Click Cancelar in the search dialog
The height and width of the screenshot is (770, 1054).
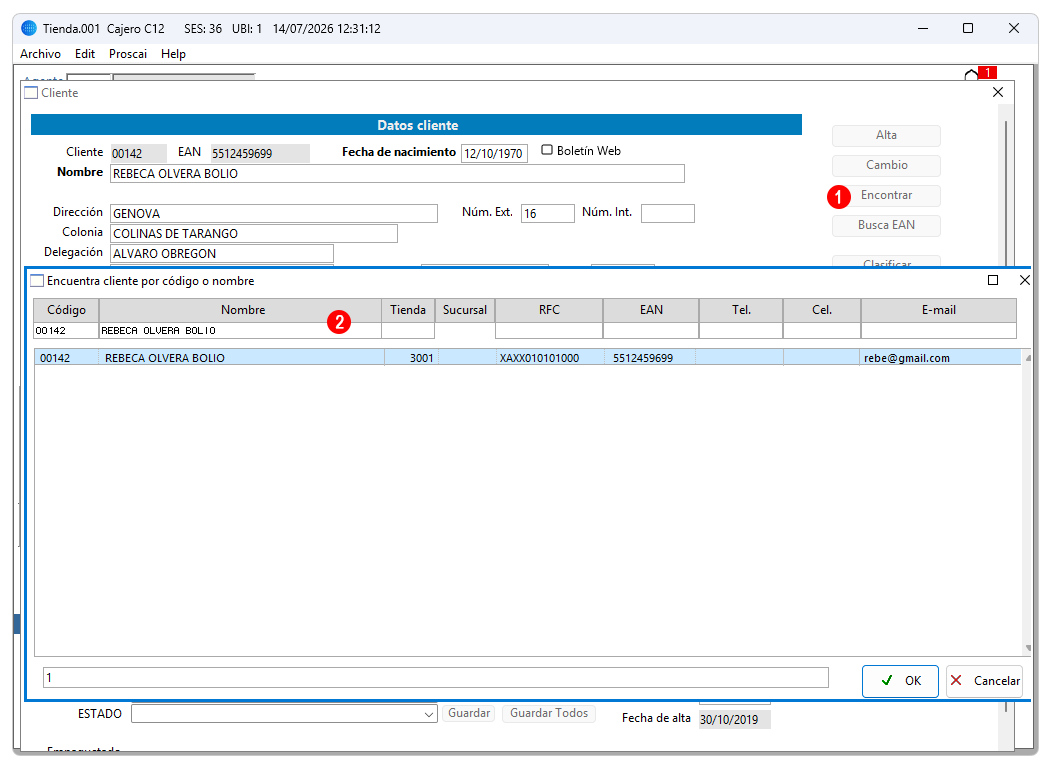[x=985, y=681]
